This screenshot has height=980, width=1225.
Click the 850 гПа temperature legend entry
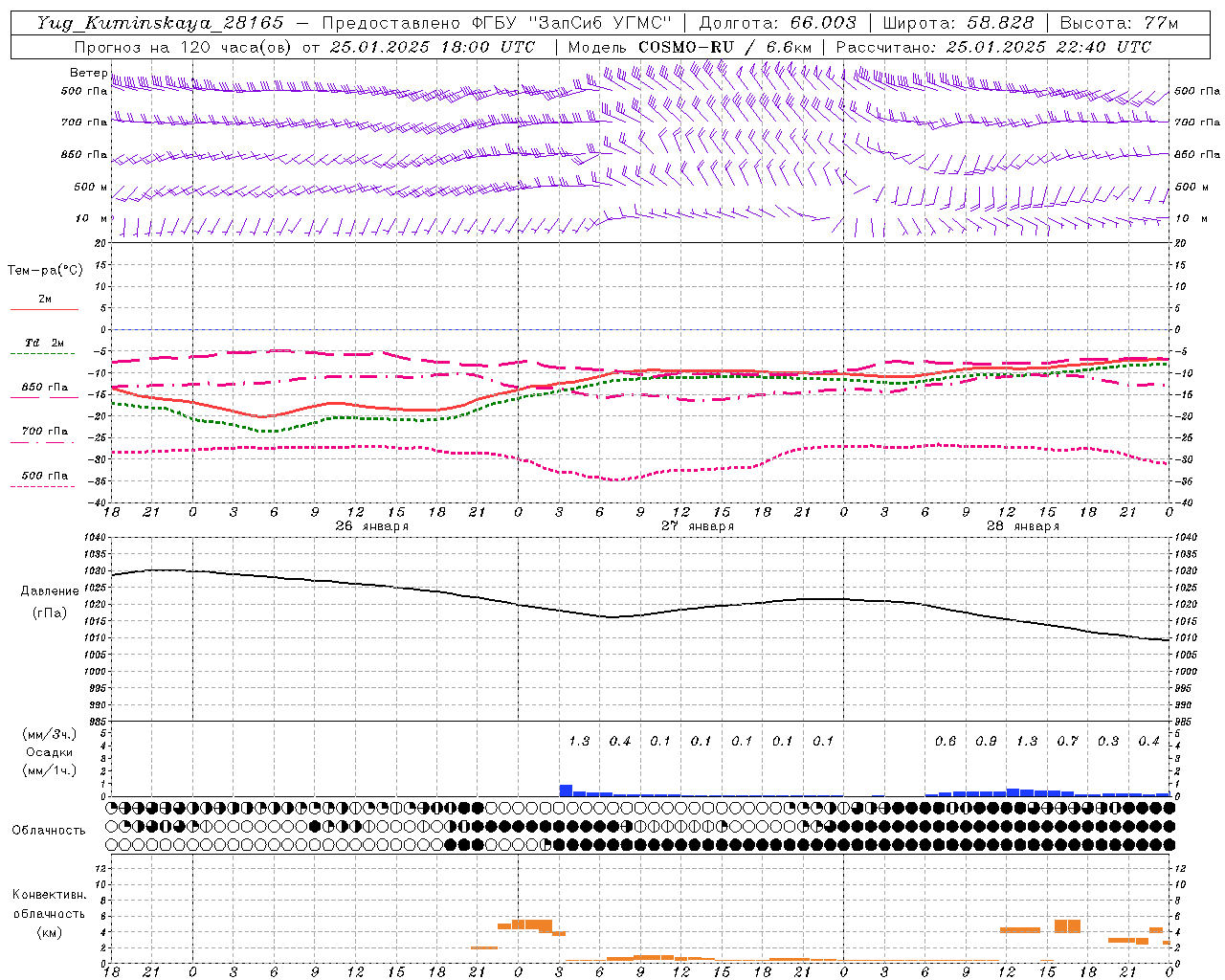point(45,388)
